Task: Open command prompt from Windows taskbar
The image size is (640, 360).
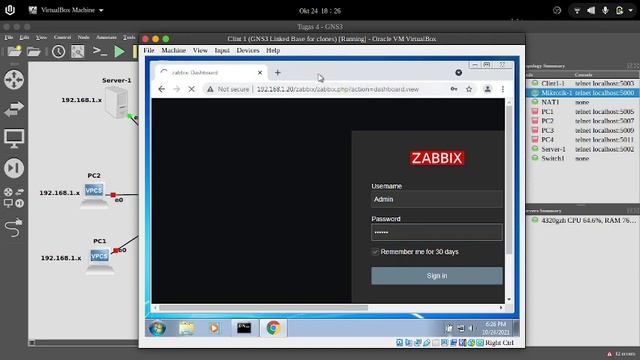Action: 244,328
